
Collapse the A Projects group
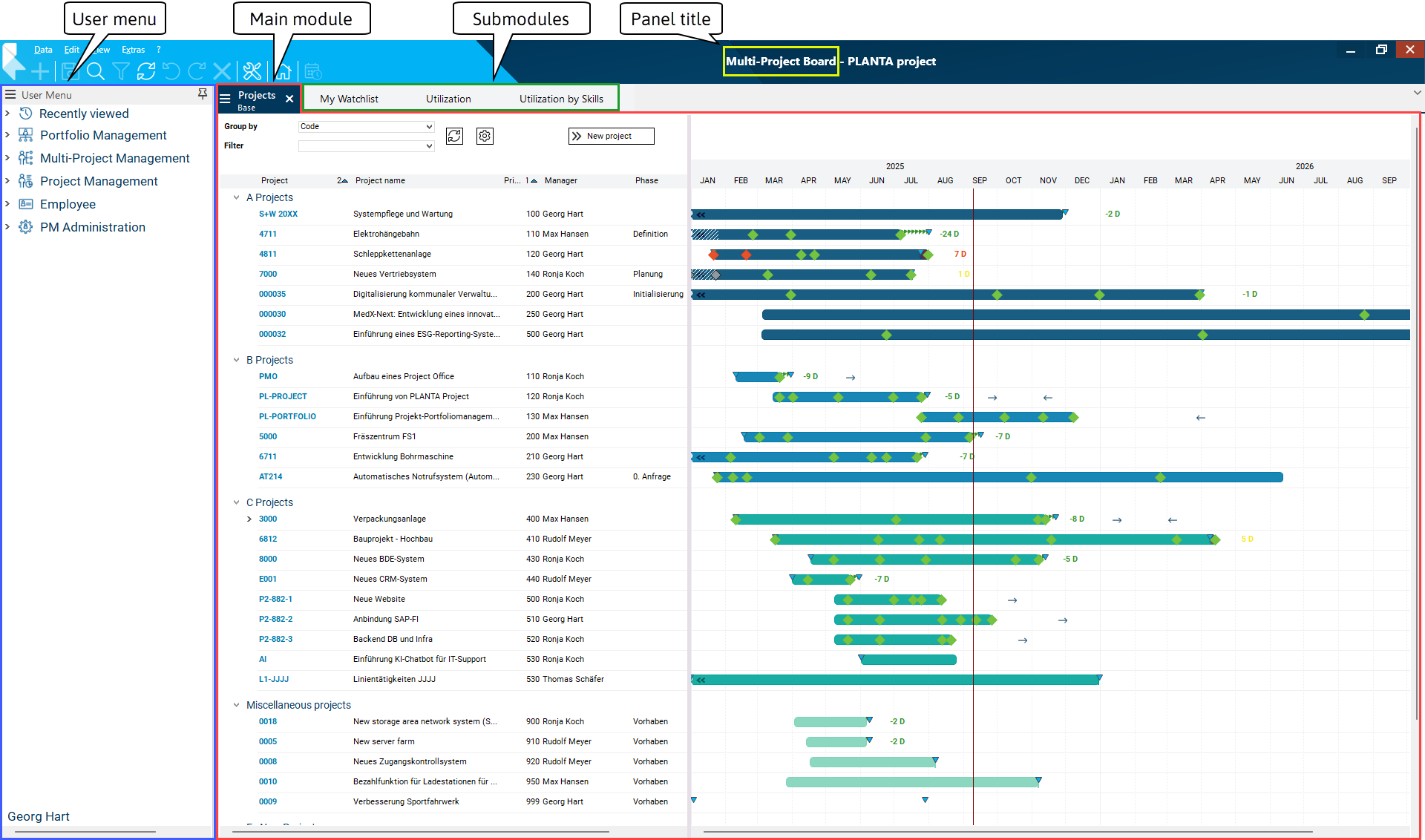tap(236, 197)
